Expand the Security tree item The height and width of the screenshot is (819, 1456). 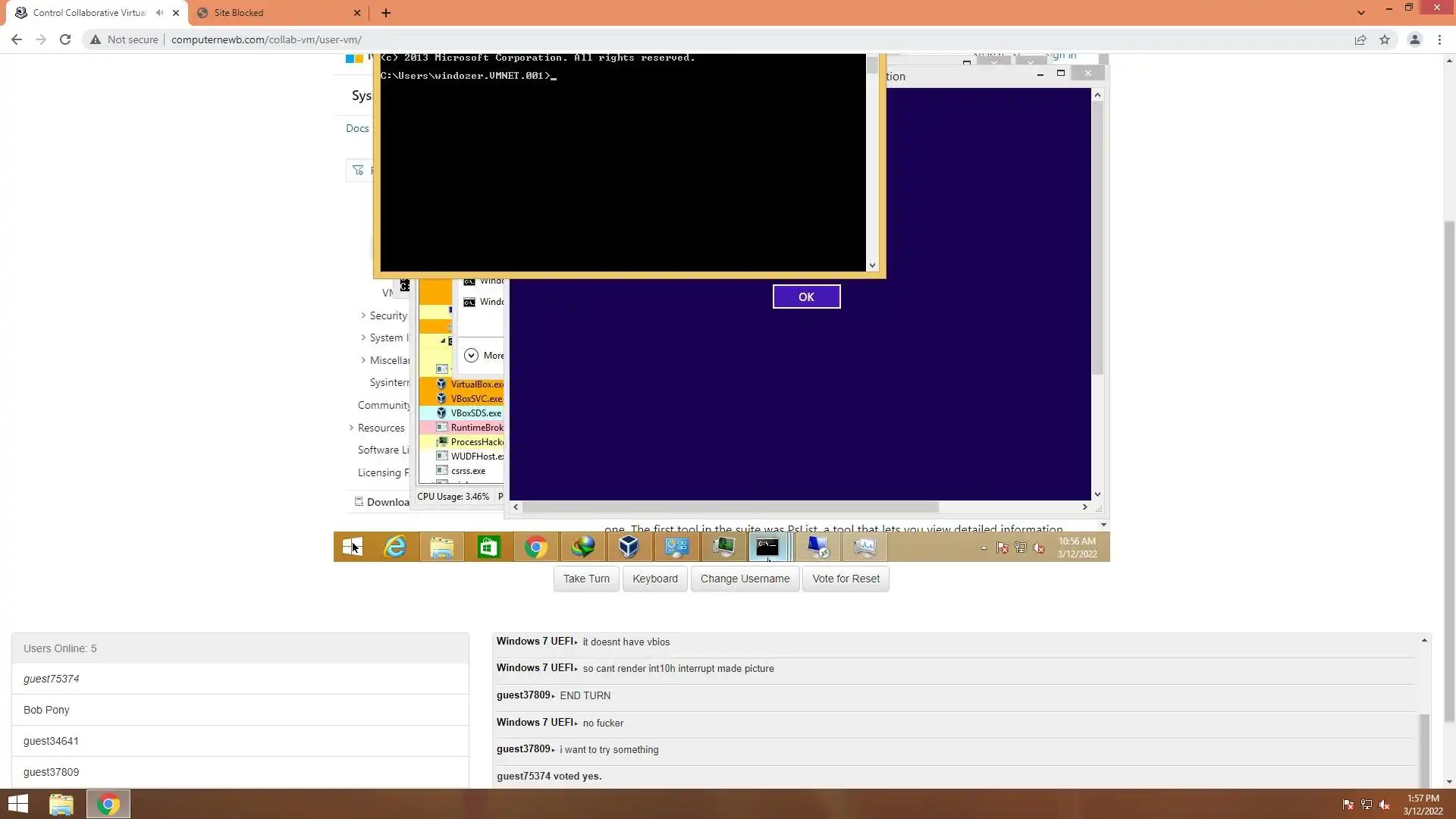click(363, 315)
